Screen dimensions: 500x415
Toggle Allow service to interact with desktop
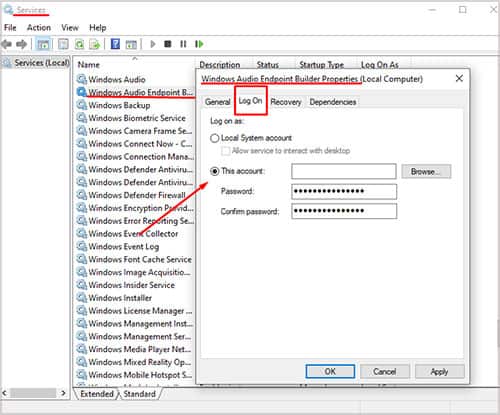tap(226, 151)
